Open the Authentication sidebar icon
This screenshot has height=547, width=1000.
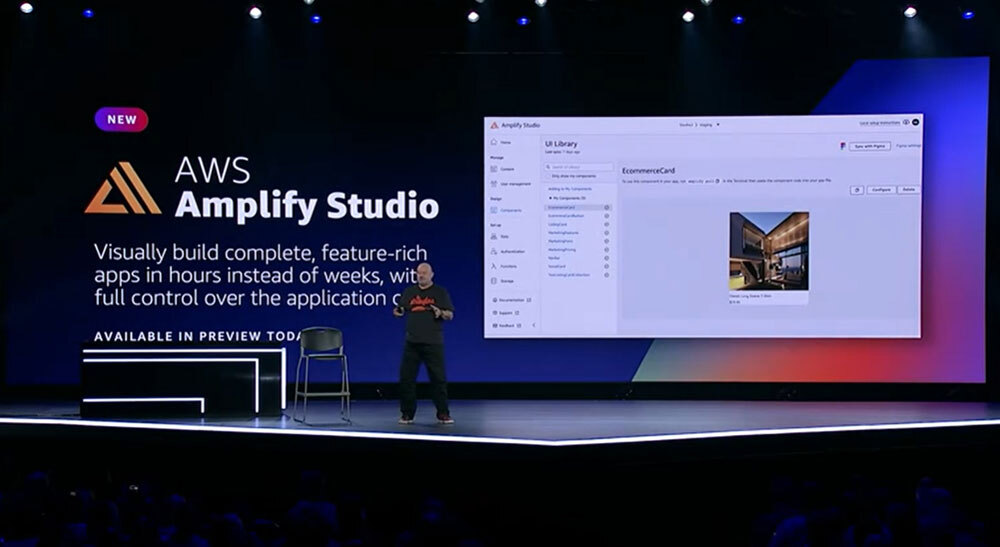click(x=494, y=251)
